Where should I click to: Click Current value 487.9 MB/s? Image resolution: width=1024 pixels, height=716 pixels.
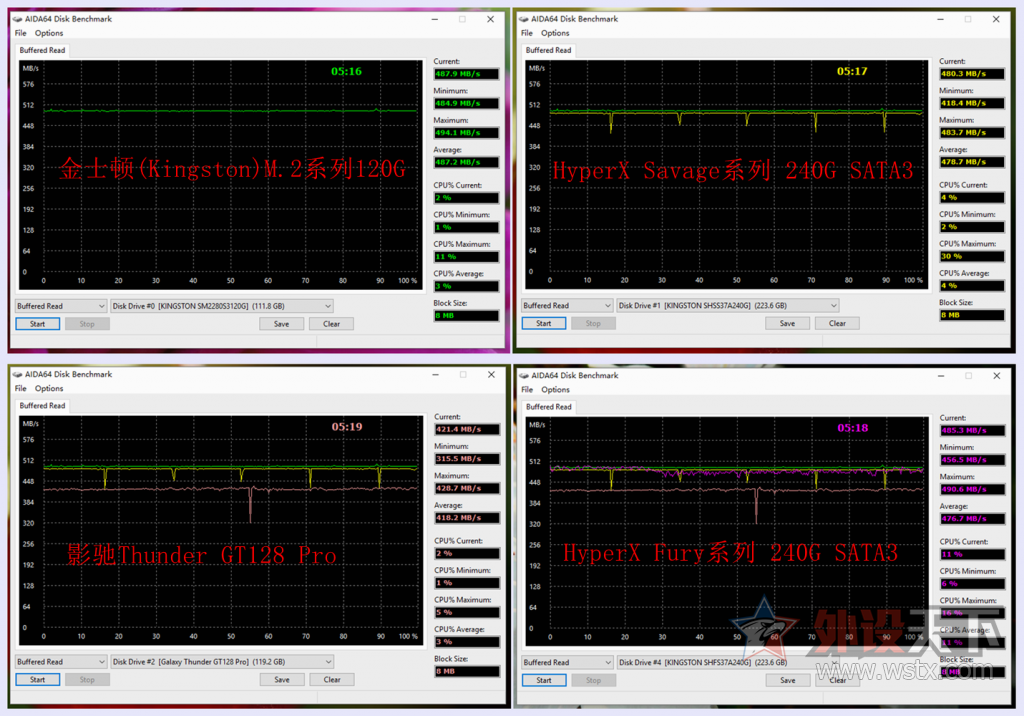(466, 74)
